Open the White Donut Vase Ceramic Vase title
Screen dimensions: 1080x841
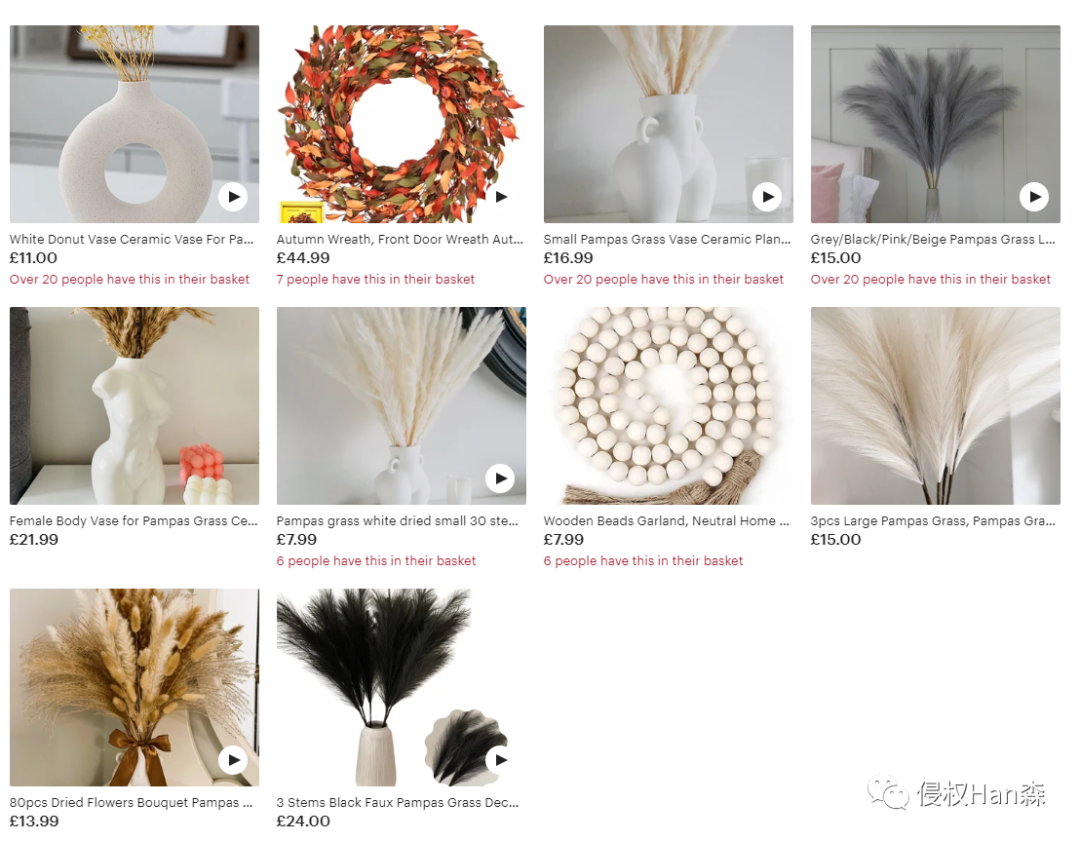pos(132,240)
